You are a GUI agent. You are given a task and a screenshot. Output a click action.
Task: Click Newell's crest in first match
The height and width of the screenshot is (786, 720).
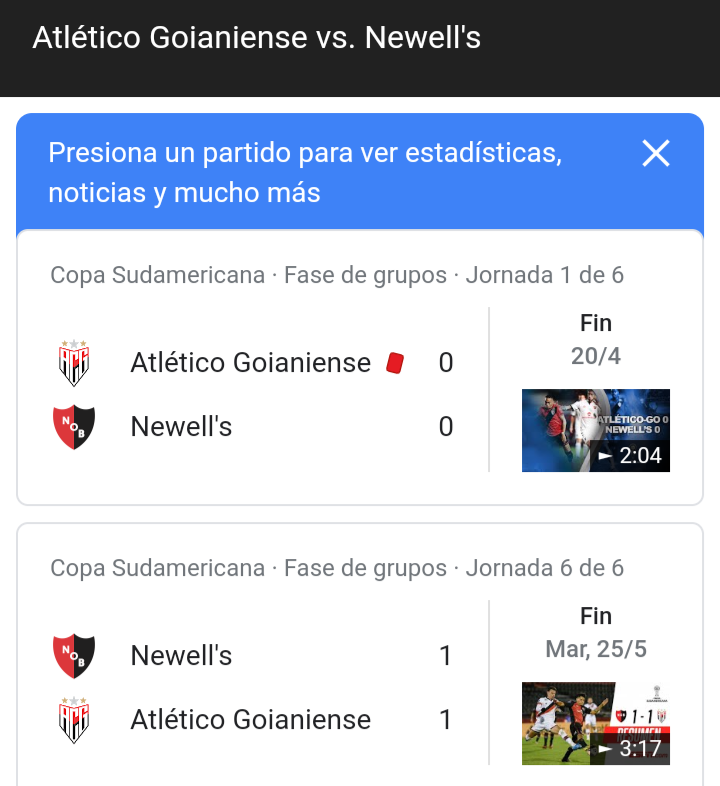pyautogui.click(x=74, y=427)
